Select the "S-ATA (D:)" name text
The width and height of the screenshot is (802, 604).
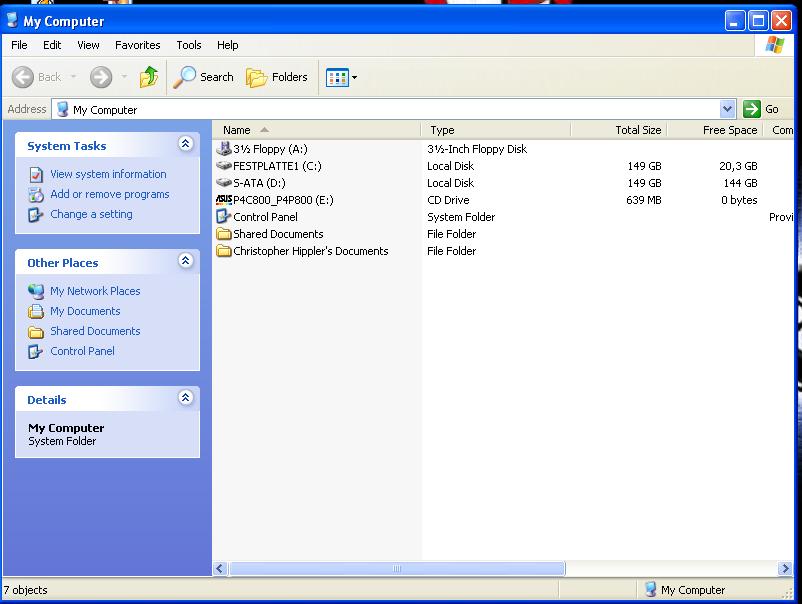click(x=259, y=183)
